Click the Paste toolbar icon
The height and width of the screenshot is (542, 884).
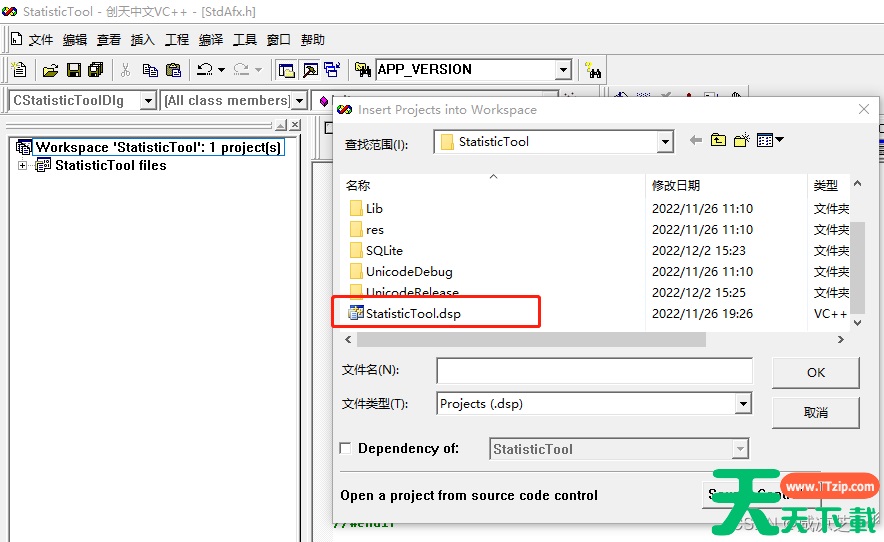tap(174, 70)
